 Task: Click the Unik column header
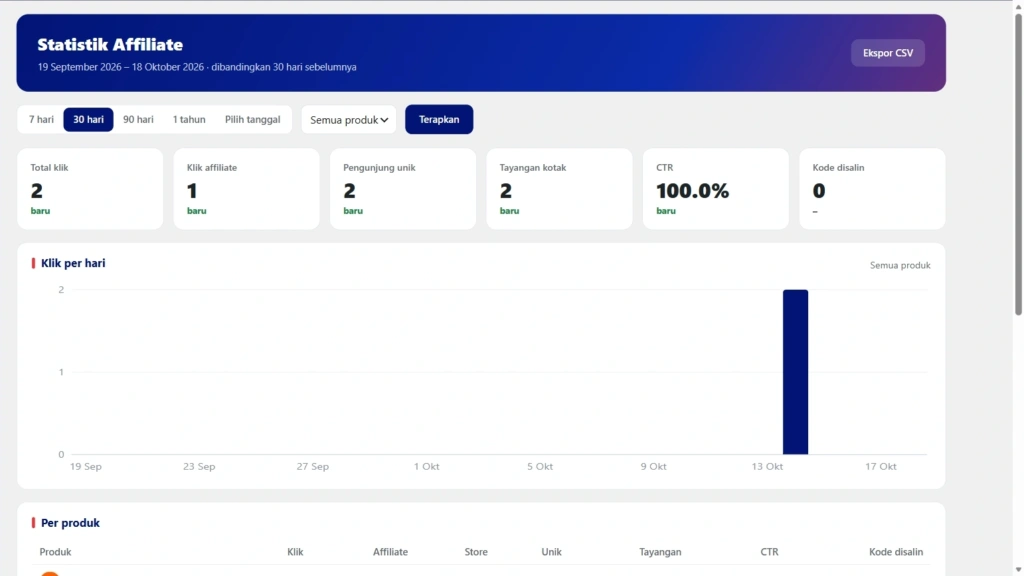click(551, 552)
